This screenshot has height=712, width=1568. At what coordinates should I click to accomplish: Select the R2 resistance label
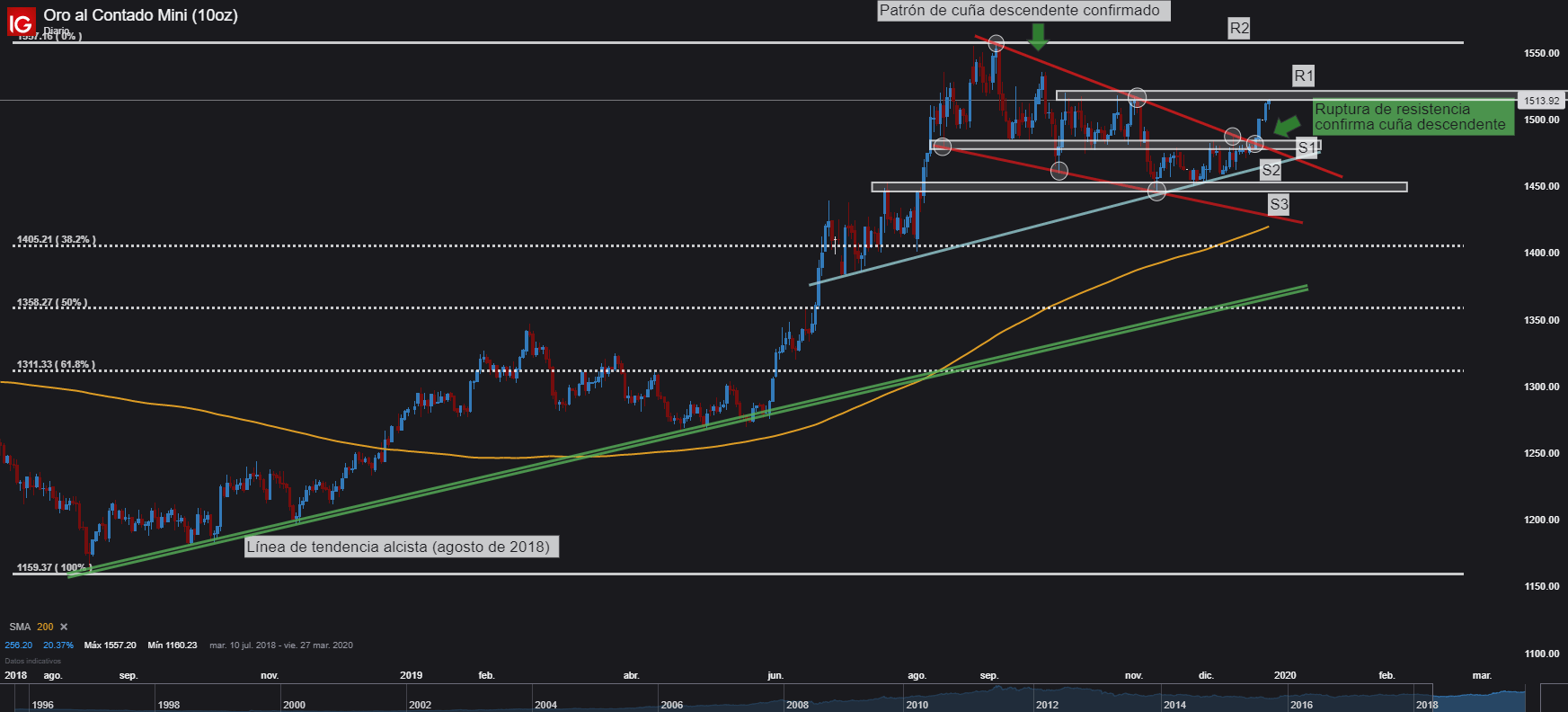[x=1239, y=28]
